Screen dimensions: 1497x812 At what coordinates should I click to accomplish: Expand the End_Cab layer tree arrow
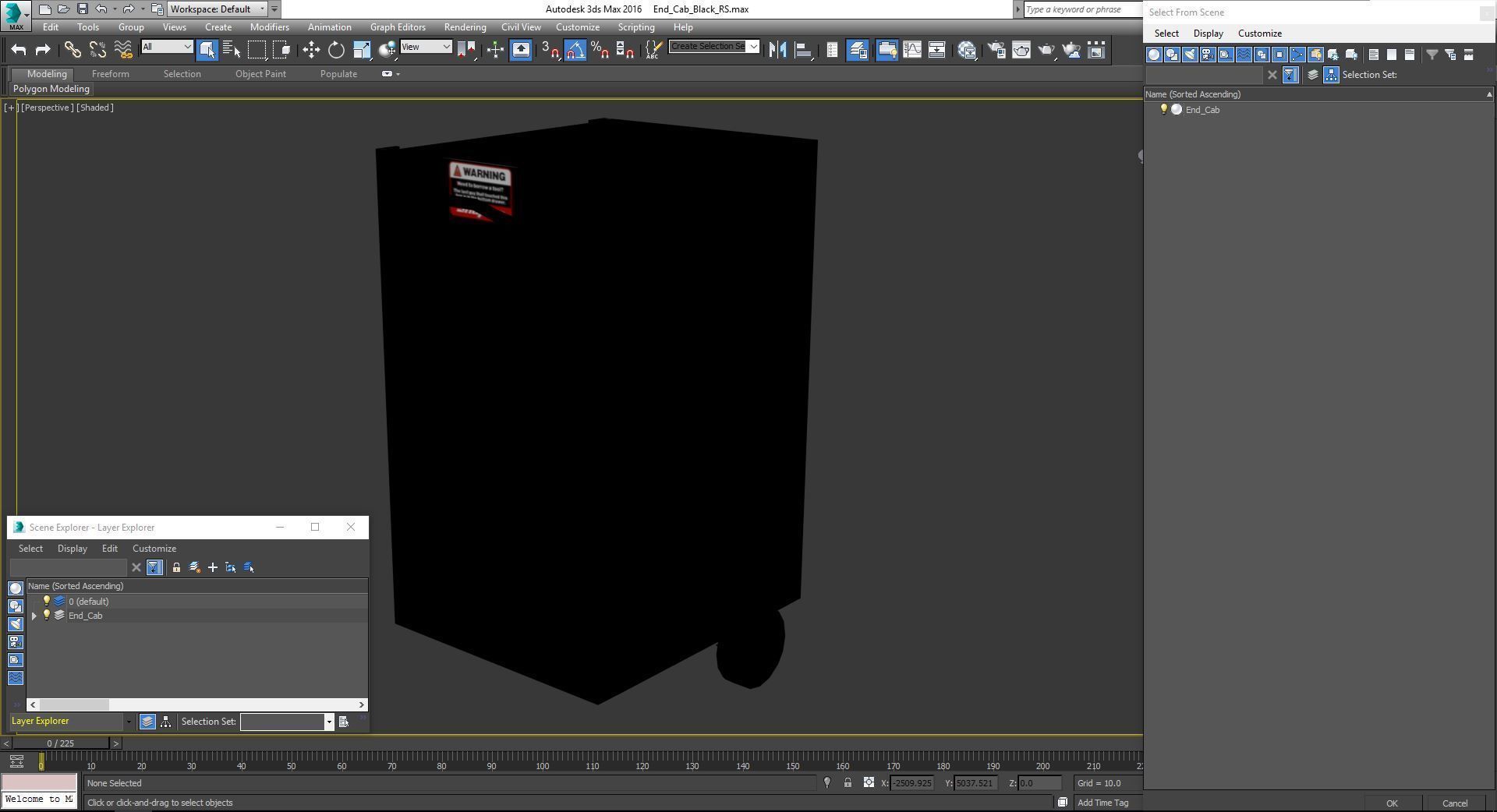34,616
